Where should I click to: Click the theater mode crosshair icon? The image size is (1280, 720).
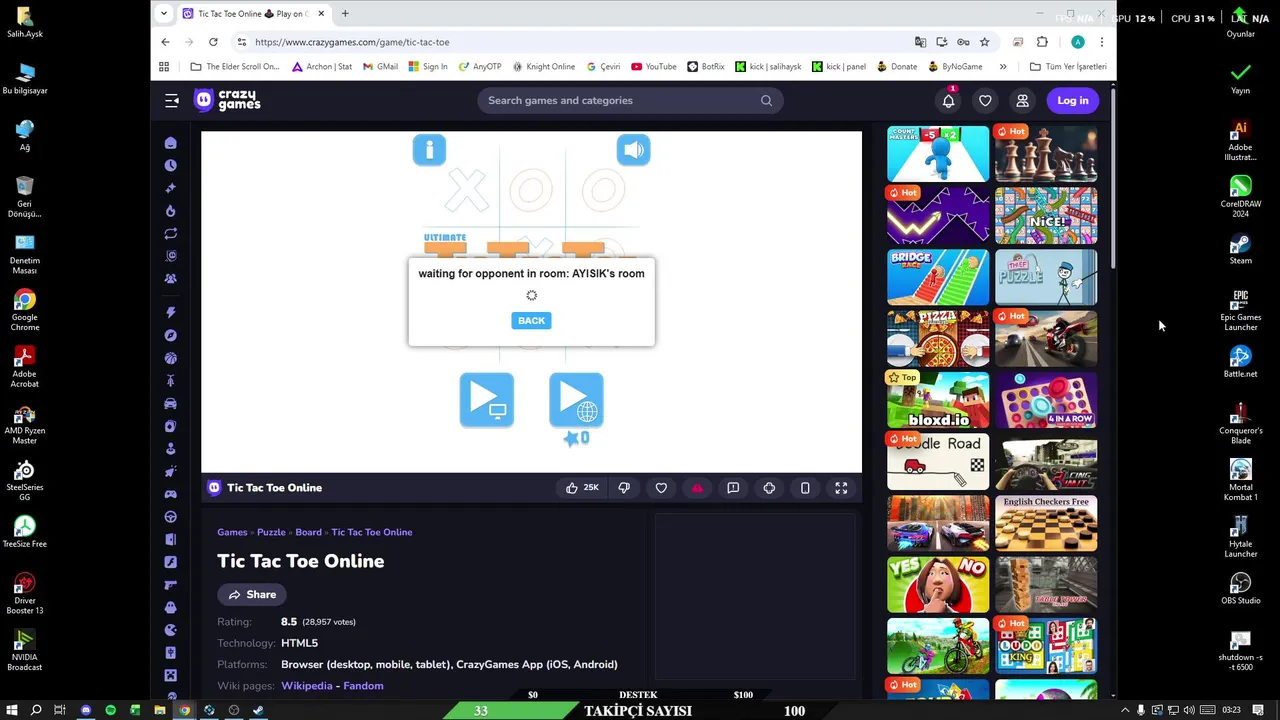[x=769, y=488]
